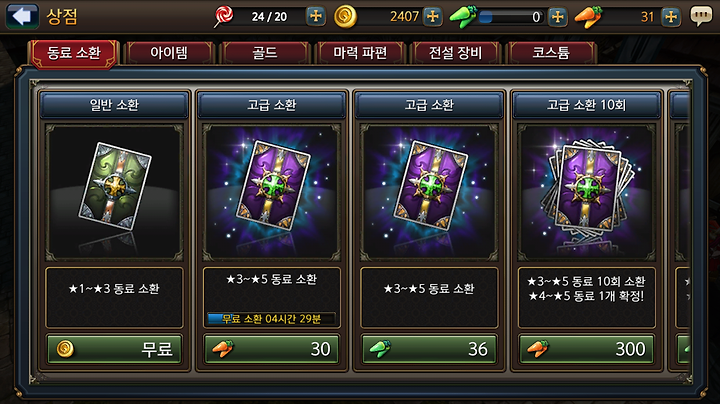The height and width of the screenshot is (404, 720).
Task: Open the chat speech bubble icon
Action: [701, 17]
